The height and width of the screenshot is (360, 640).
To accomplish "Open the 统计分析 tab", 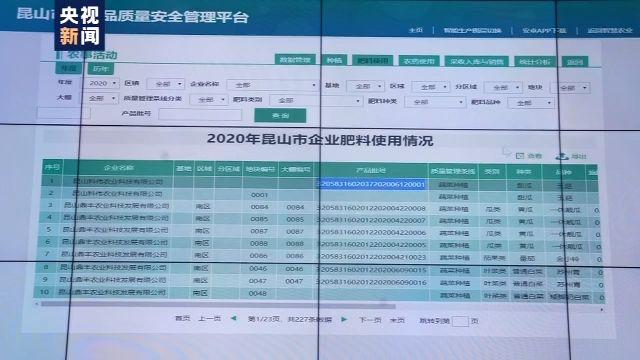I will coord(535,62).
